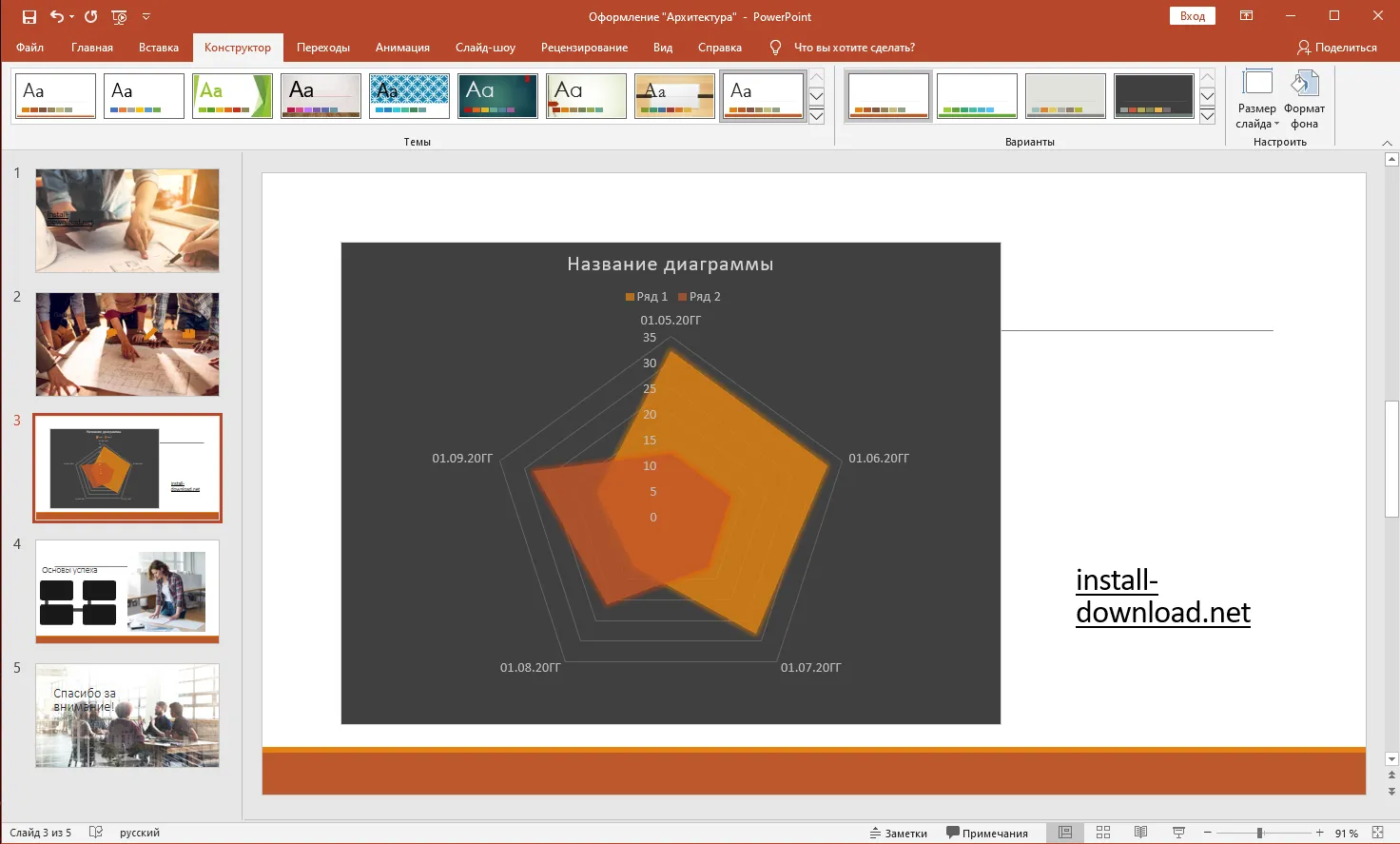Select the dark gray variant swatch

[x=1154, y=96]
